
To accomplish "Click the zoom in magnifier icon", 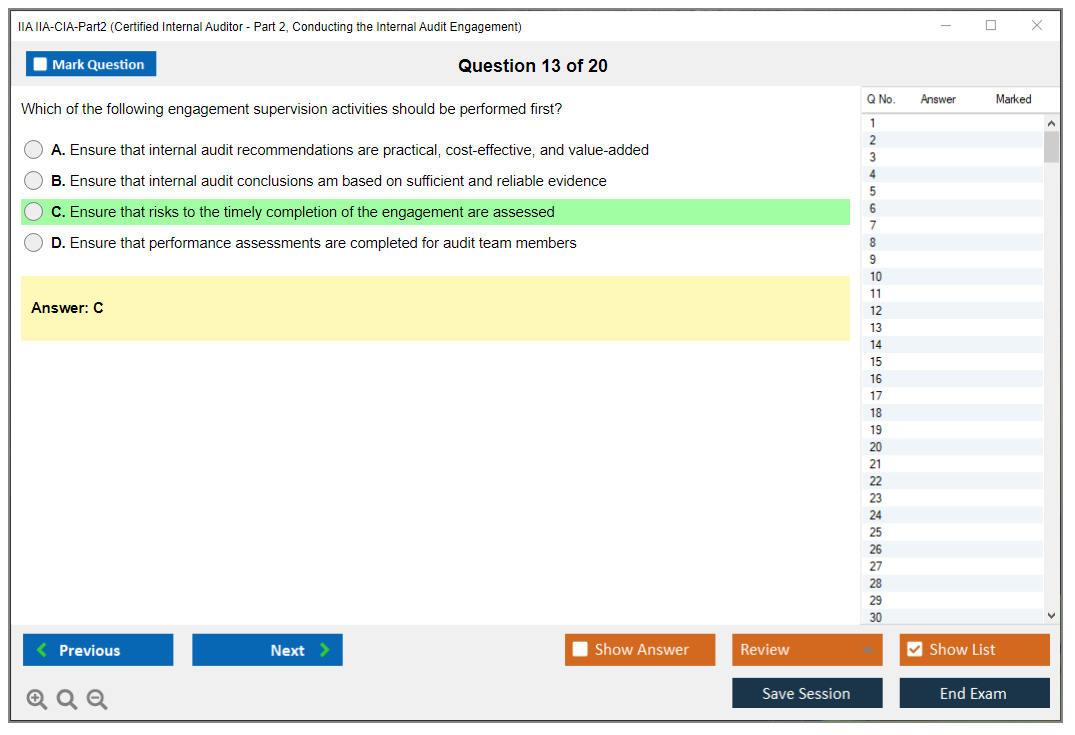I will pyautogui.click(x=37, y=700).
